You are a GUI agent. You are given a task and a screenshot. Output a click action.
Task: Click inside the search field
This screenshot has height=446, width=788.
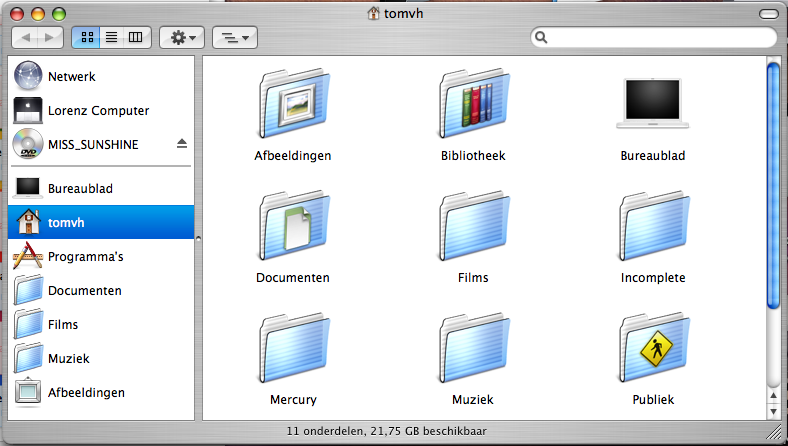click(653, 37)
